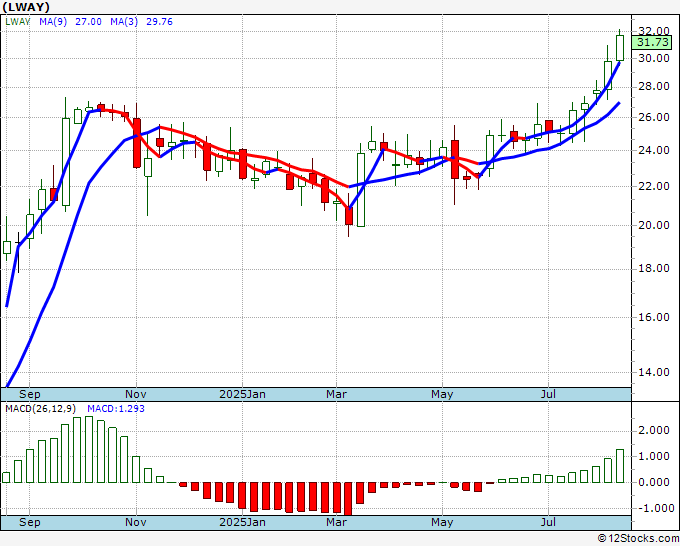Click May on the MACD panel time axis

[442, 522]
